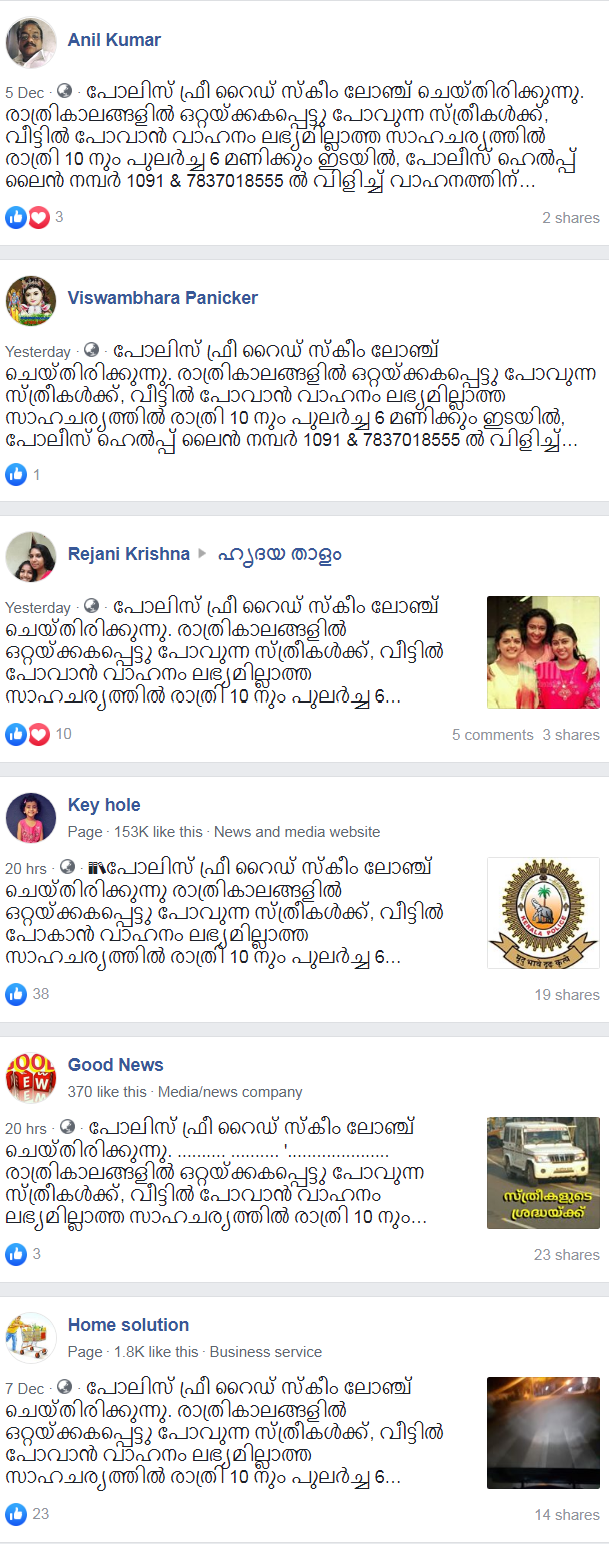
Task: Click Viswambhara Panicker's avatar image
Action: tap(31, 299)
